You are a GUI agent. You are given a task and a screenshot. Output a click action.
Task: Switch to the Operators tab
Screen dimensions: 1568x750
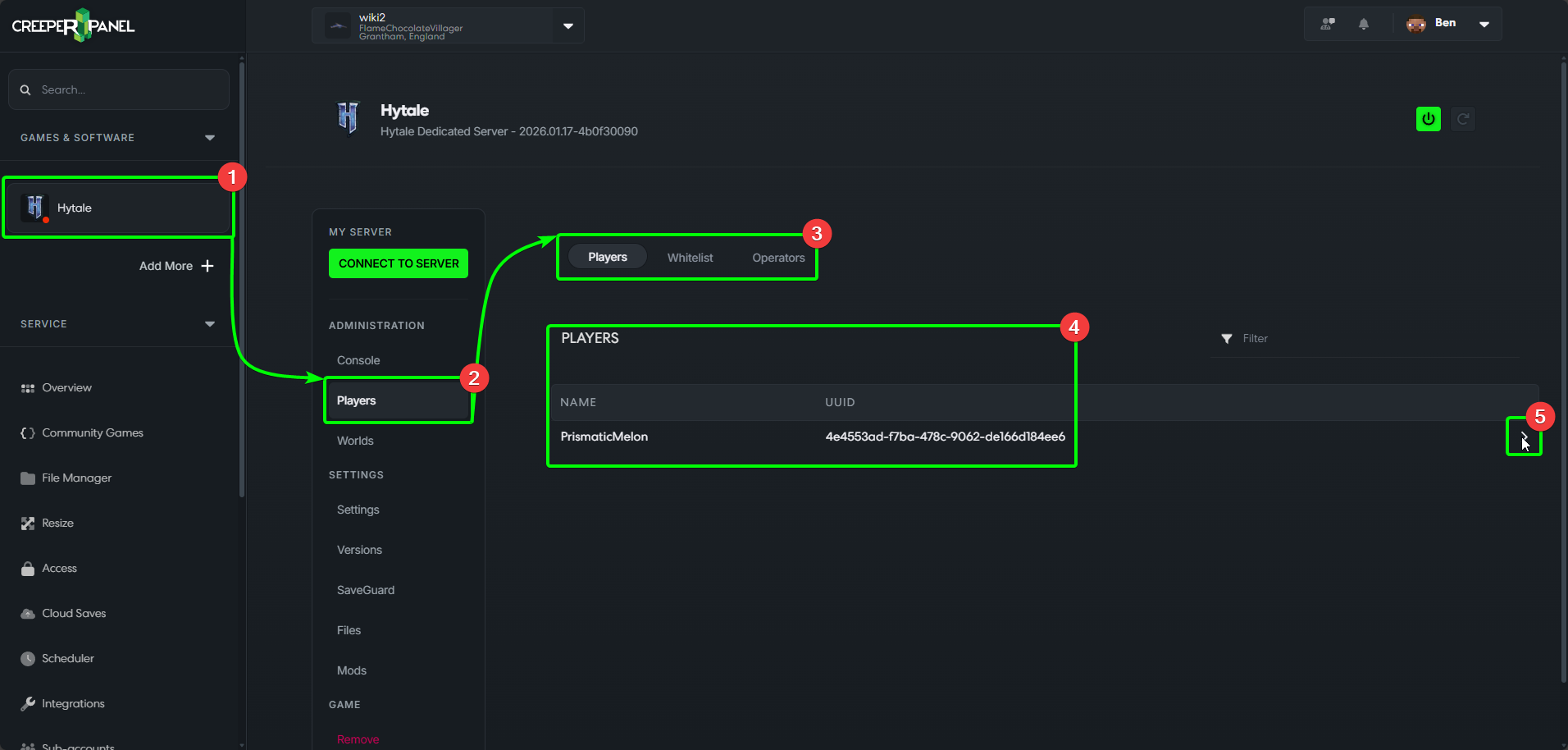point(778,257)
